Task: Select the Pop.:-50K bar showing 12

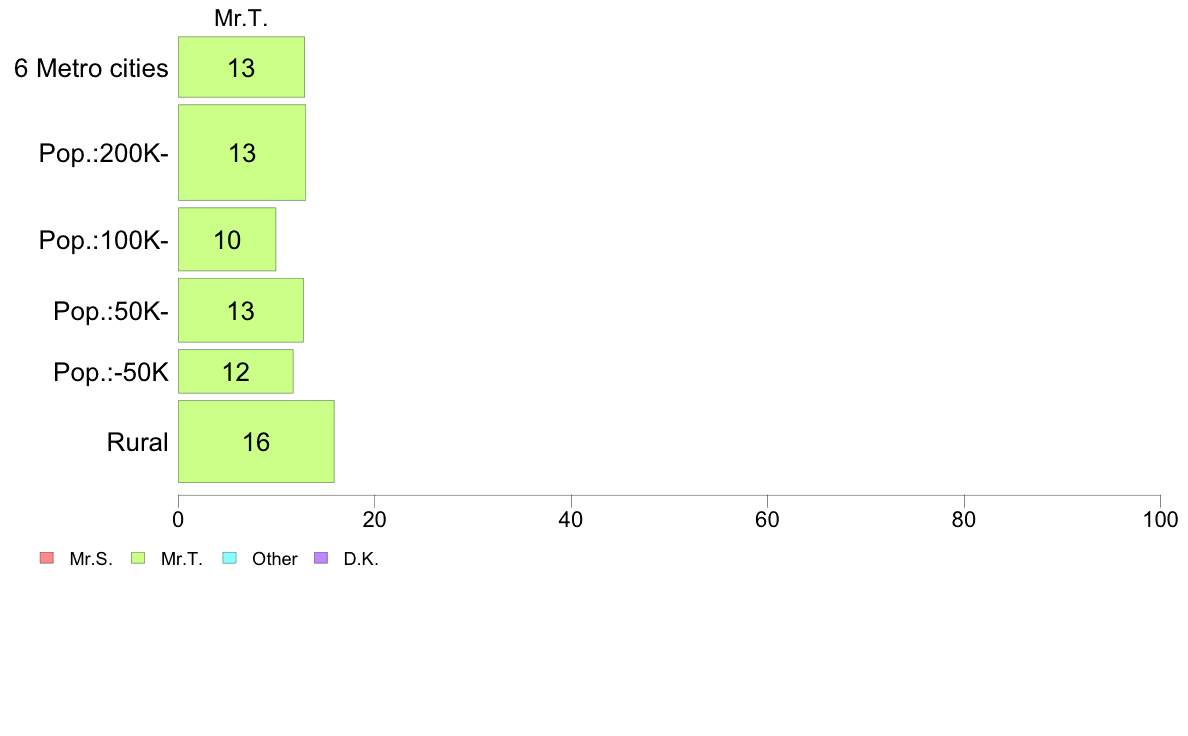Action: click(236, 371)
